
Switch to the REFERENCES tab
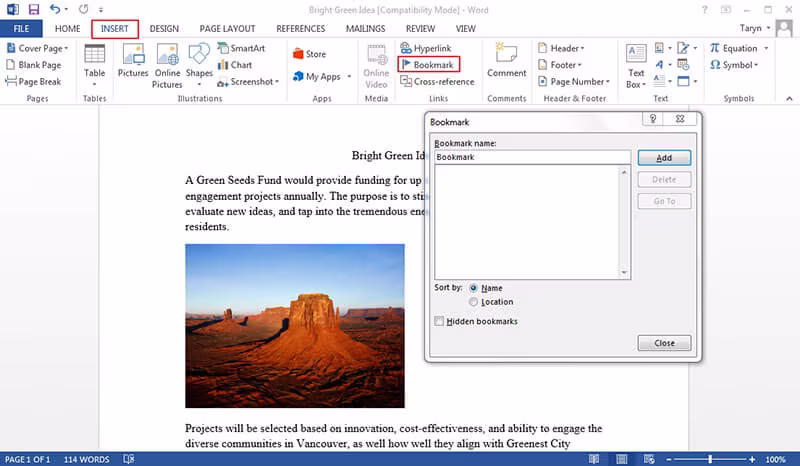(301, 29)
